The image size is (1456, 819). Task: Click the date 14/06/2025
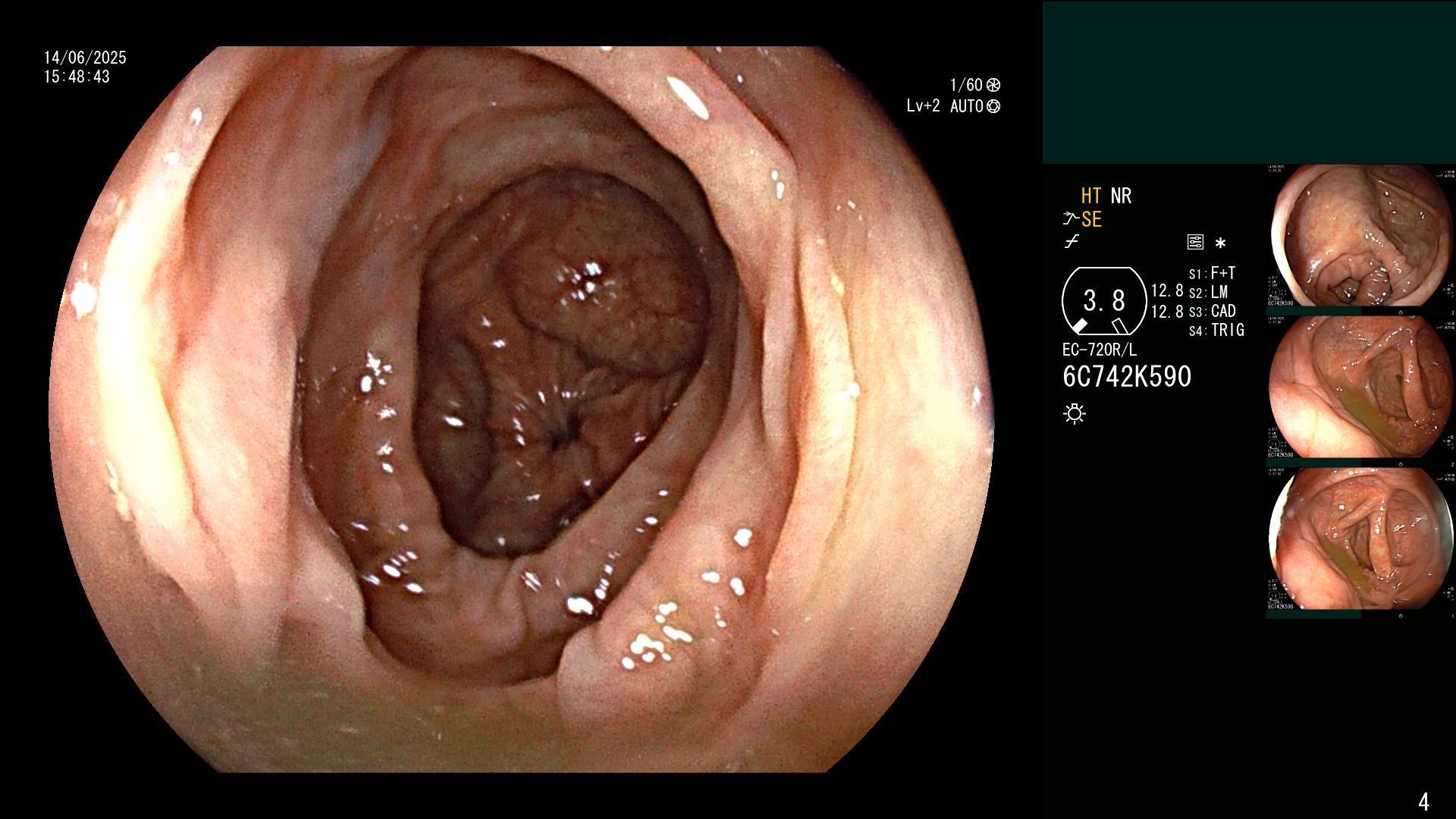pos(85,58)
